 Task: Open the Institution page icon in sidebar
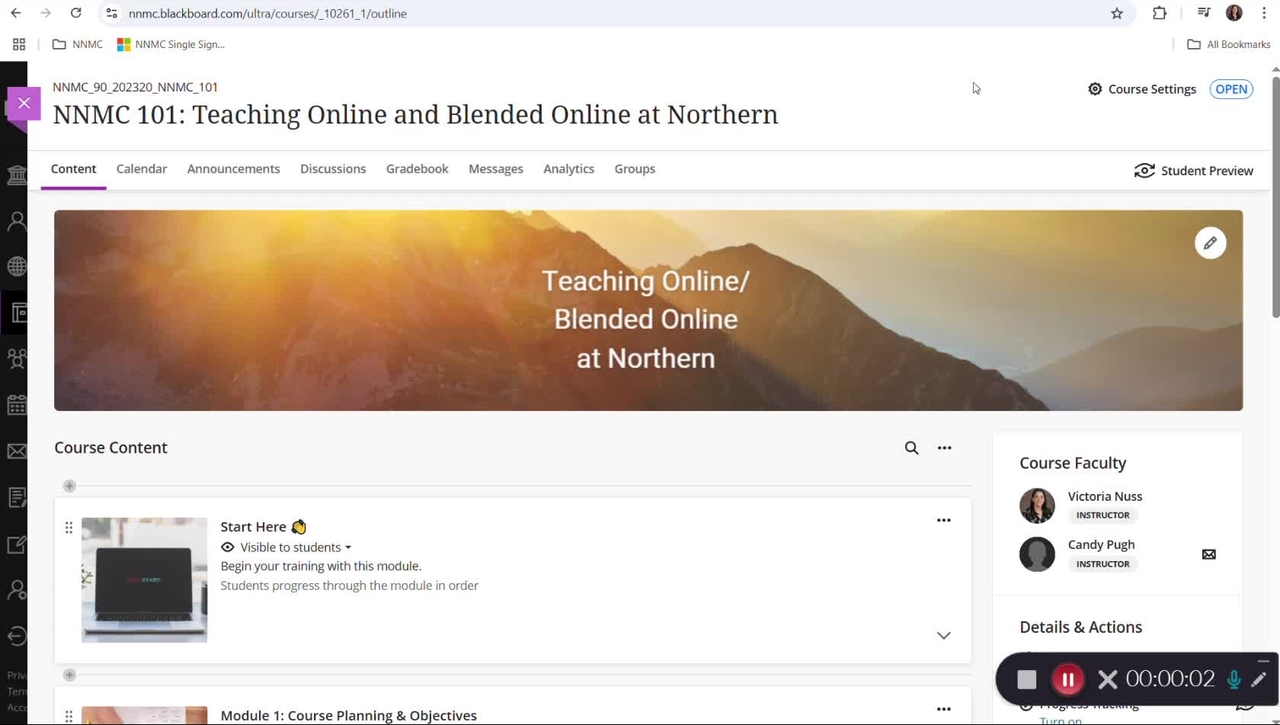[x=17, y=176]
